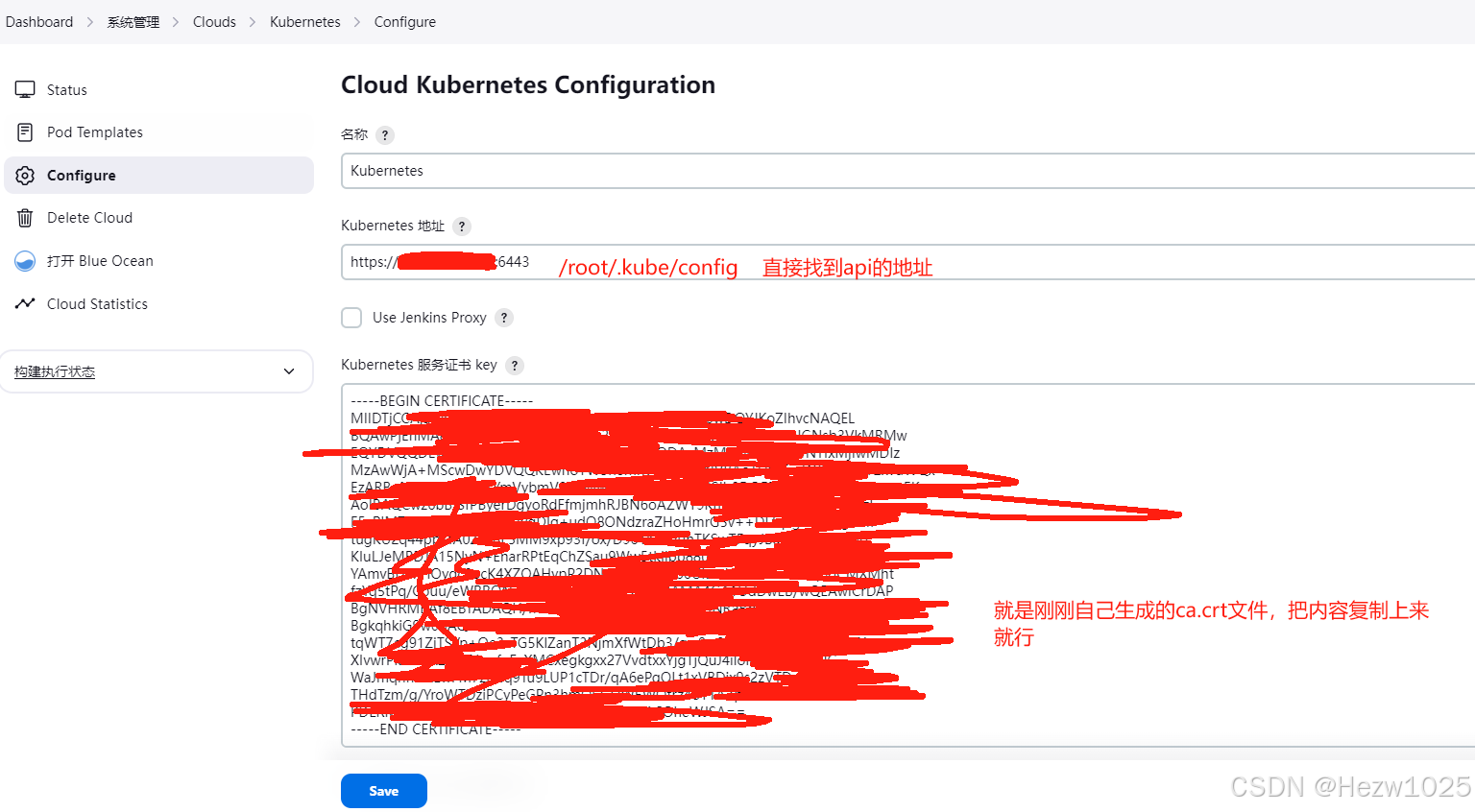Open the Clouds breadcrumb
The image size is (1475, 812).
click(214, 22)
